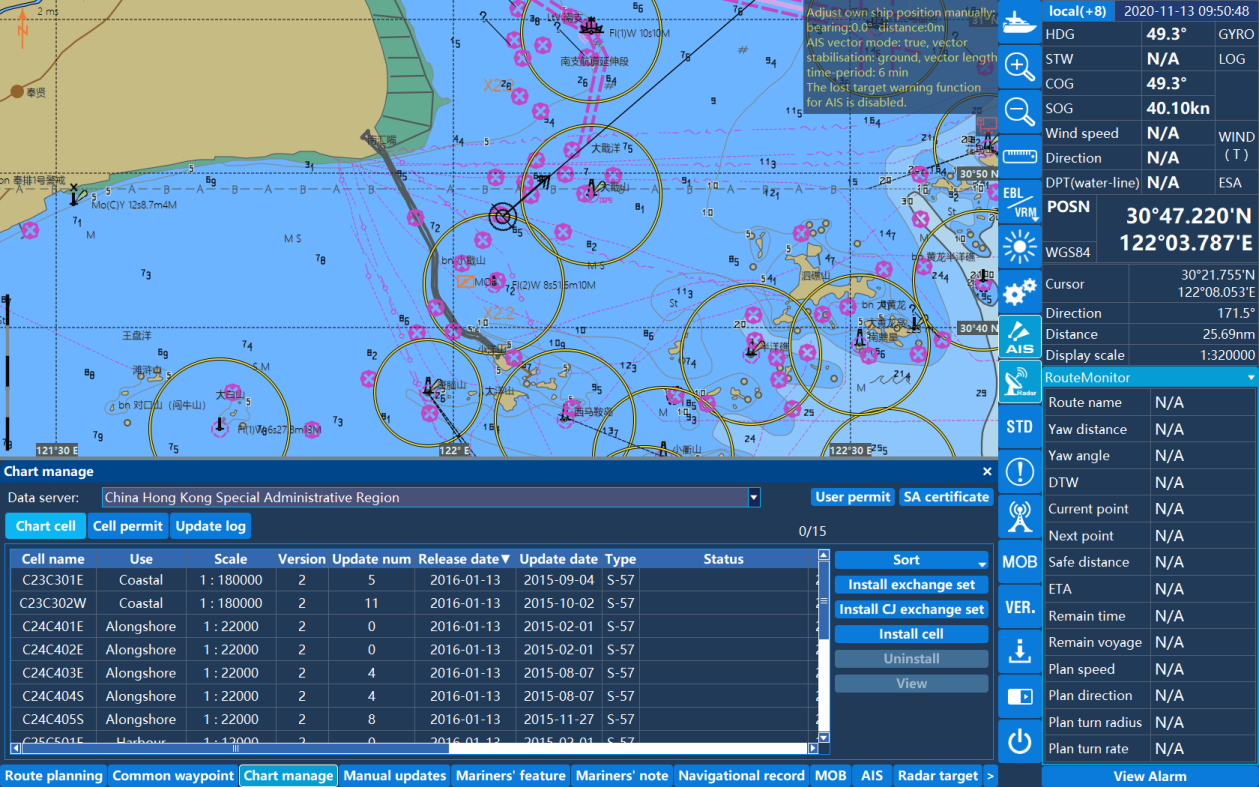Adjust brightness with the sun icon

[x=1019, y=245]
